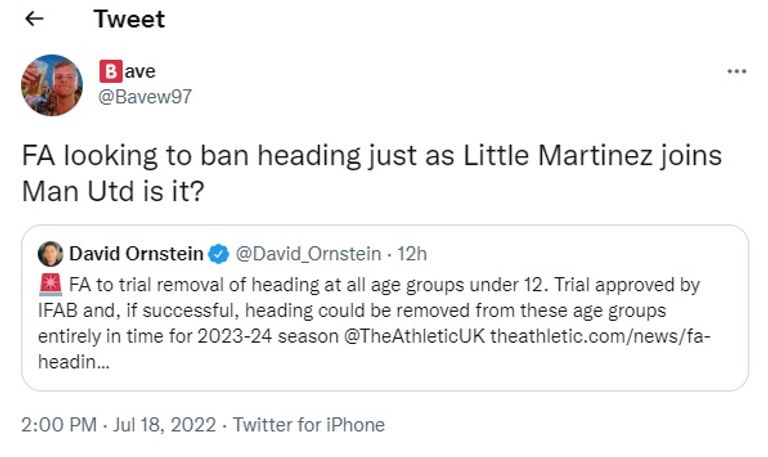Screen dimensions: 768x457
Task: Click the back arrow beside Tweet
Action: [35, 19]
